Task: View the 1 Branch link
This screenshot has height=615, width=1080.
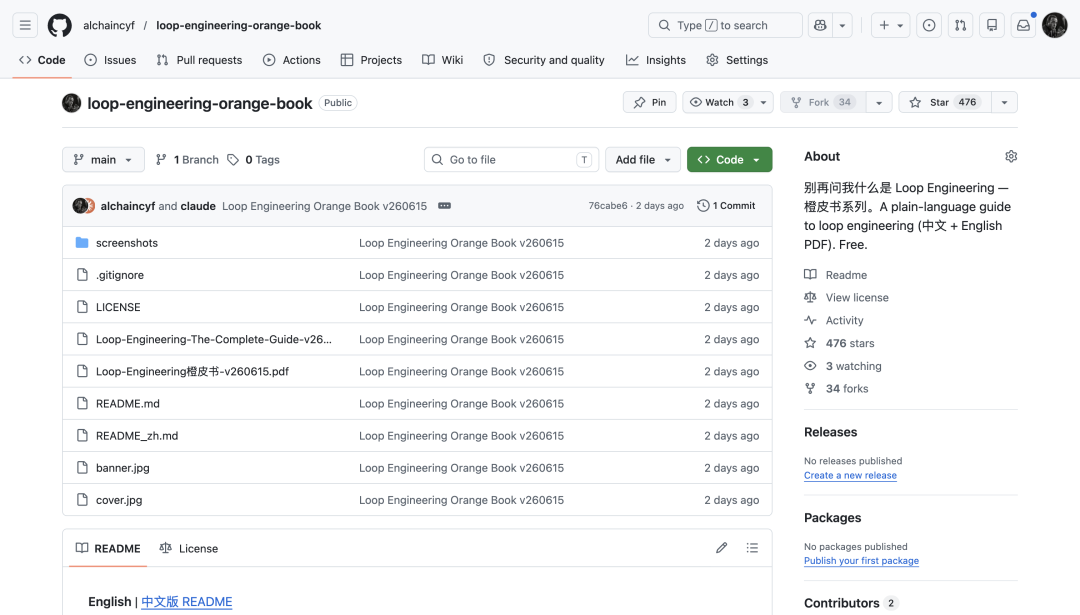Action: (187, 159)
